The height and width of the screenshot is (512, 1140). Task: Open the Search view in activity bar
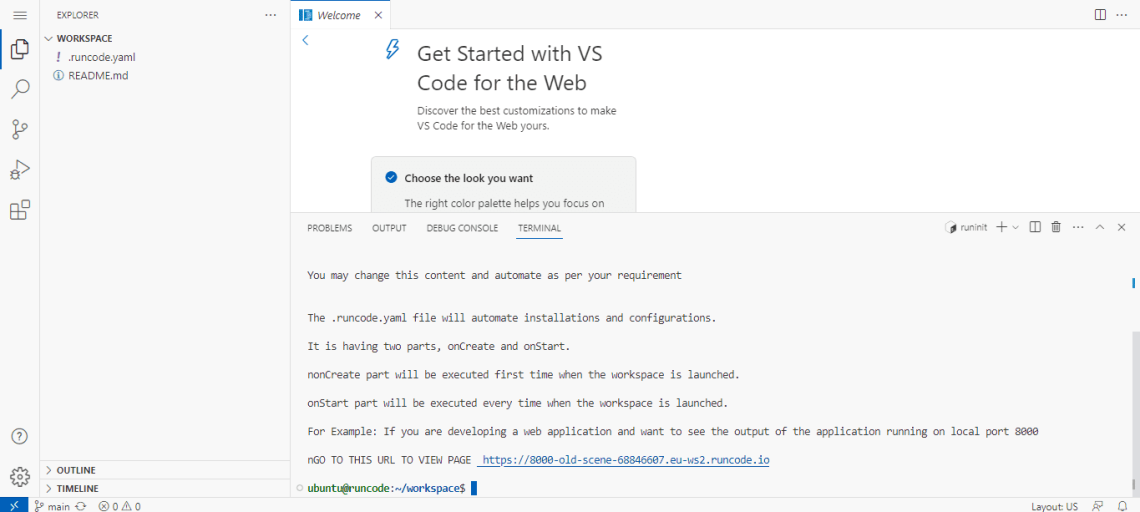[x=20, y=89]
